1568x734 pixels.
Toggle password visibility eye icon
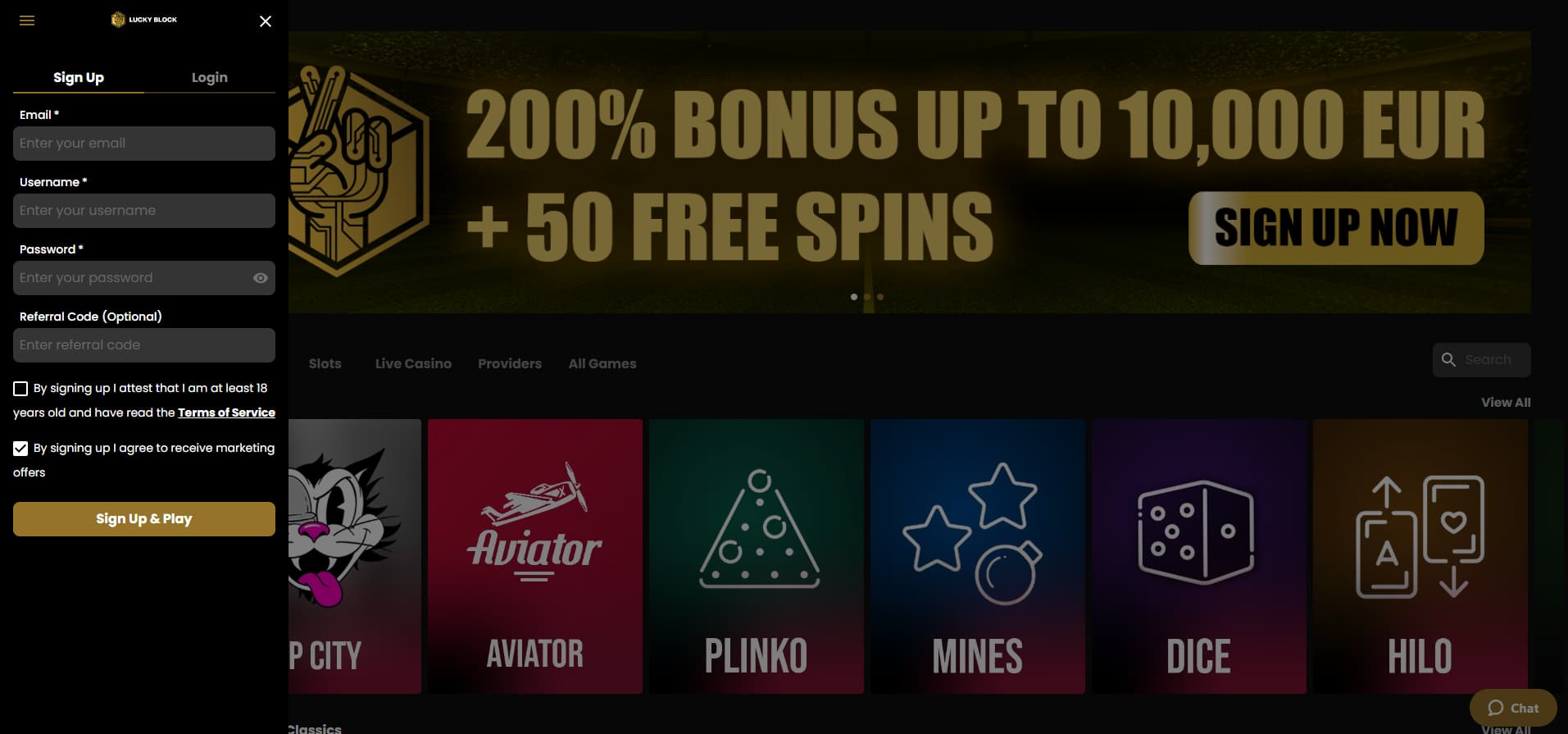(261, 278)
